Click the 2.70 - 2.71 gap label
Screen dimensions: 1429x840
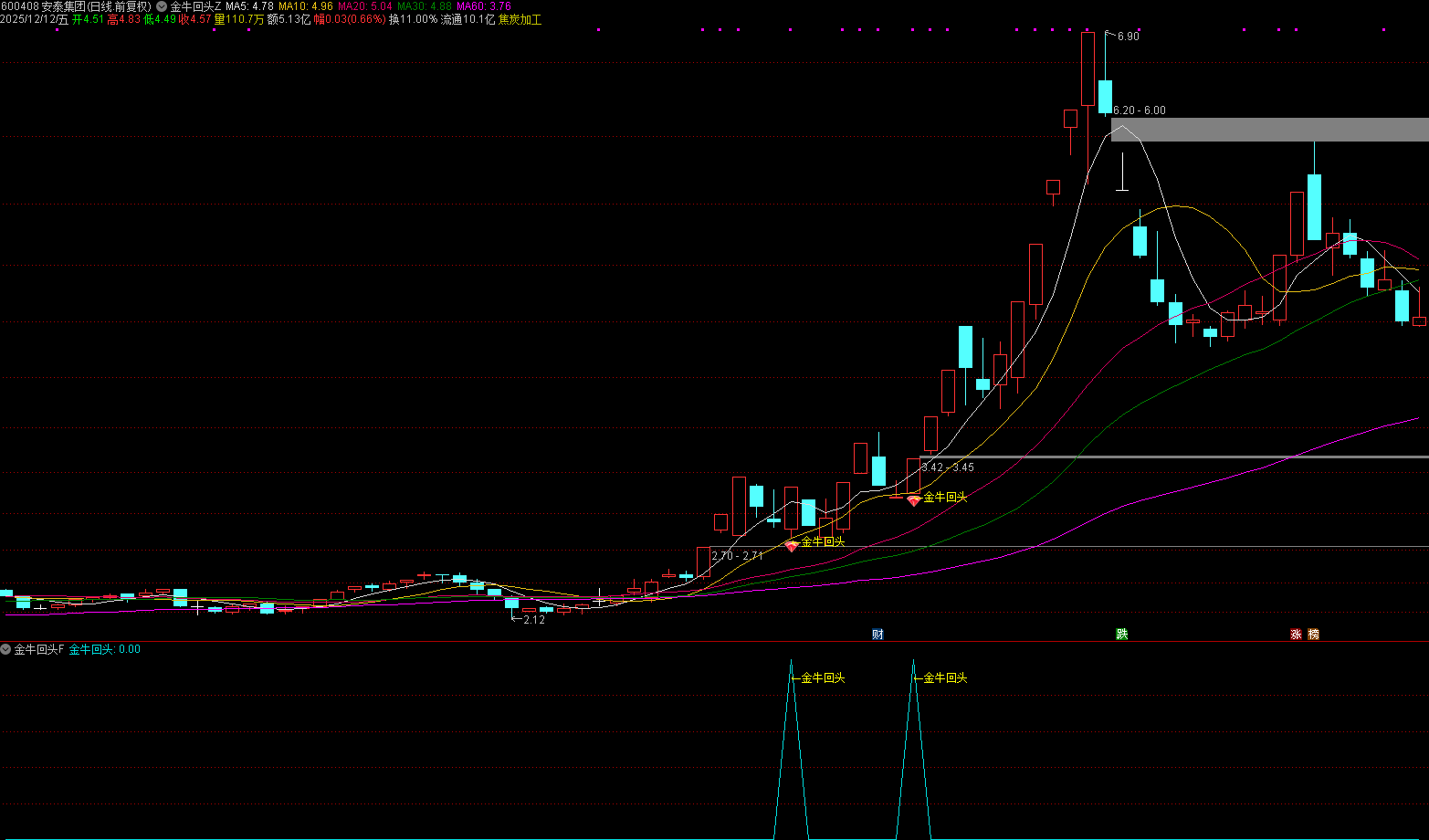coord(737,556)
